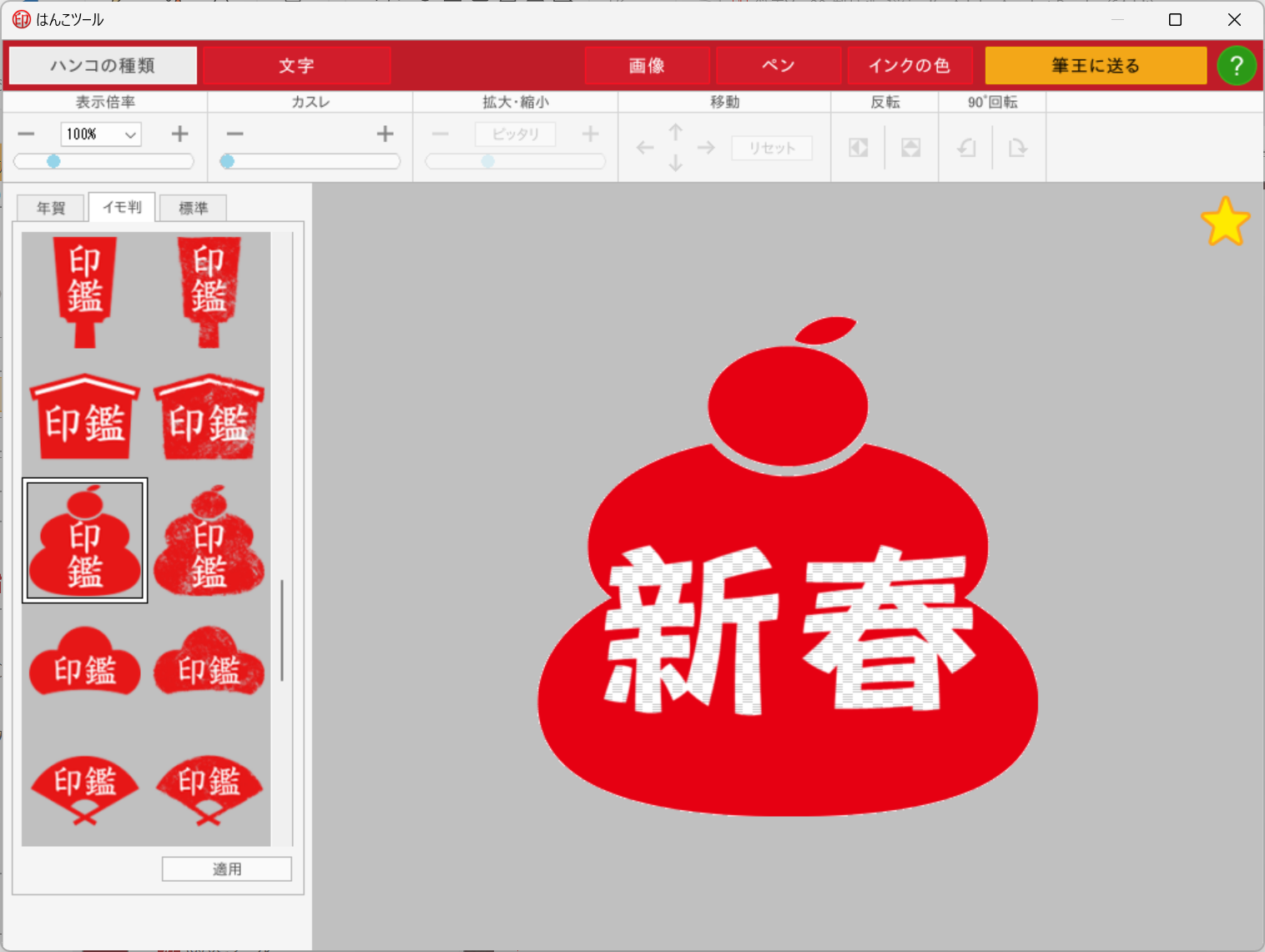Select the folding fan stamp thumbnail

(x=84, y=788)
